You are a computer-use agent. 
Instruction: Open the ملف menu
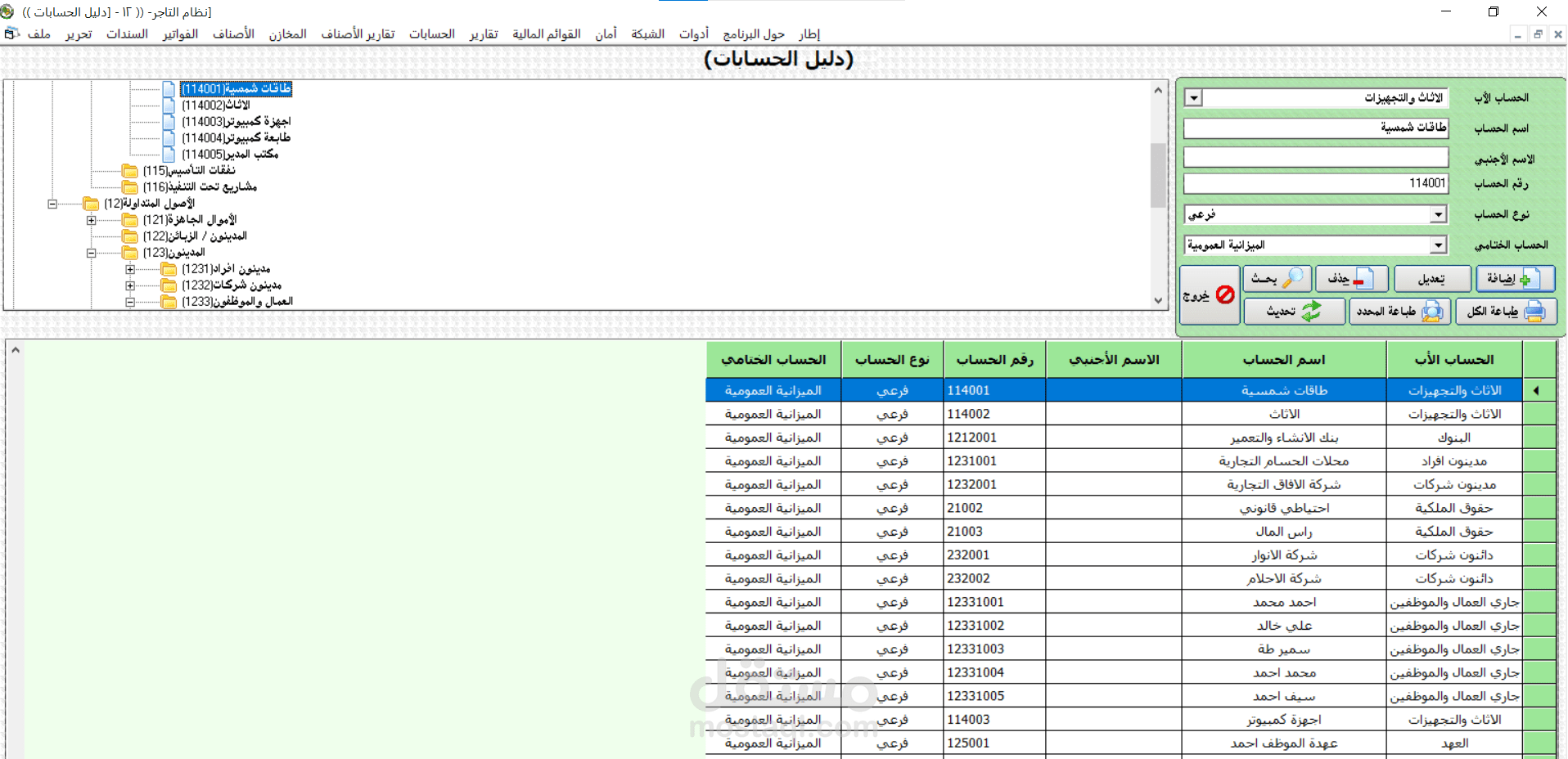pos(38,34)
